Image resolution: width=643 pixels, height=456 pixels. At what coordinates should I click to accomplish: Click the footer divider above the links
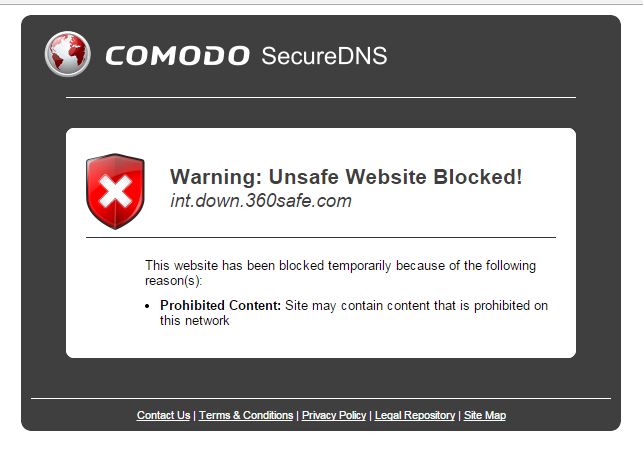click(321, 398)
